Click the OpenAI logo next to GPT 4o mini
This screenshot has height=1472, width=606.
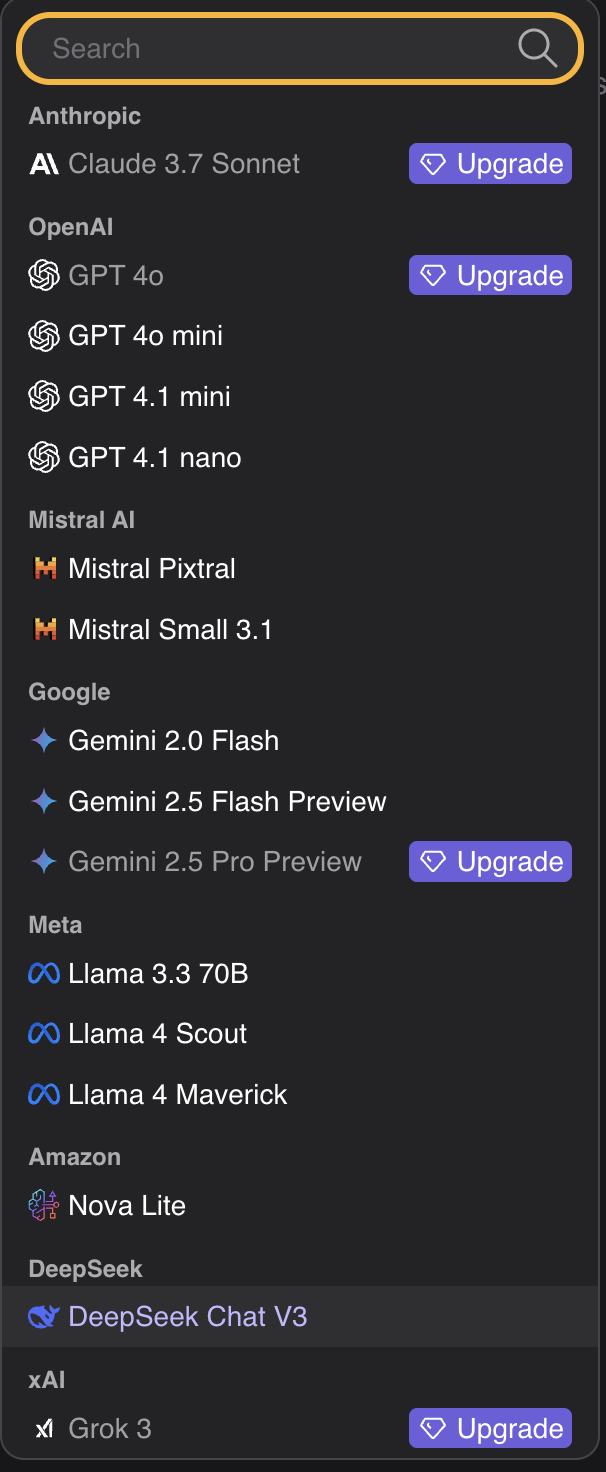(x=44, y=336)
